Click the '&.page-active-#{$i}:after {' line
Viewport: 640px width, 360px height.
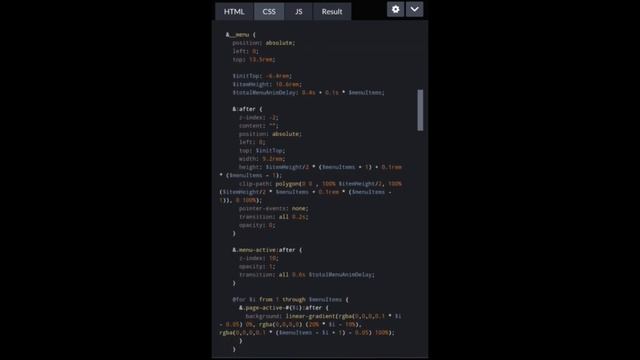(284, 308)
